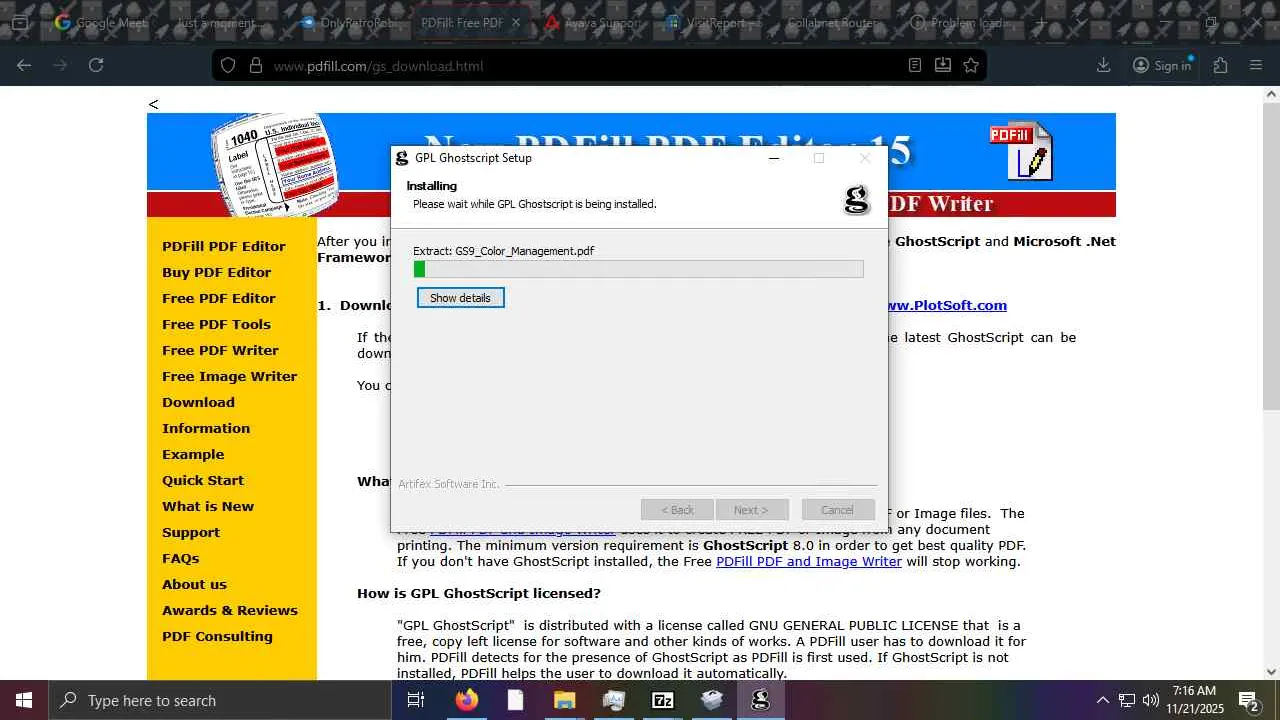This screenshot has width=1280, height=720.
Task: Click Sign in to Firefox account
Action: click(1162, 65)
